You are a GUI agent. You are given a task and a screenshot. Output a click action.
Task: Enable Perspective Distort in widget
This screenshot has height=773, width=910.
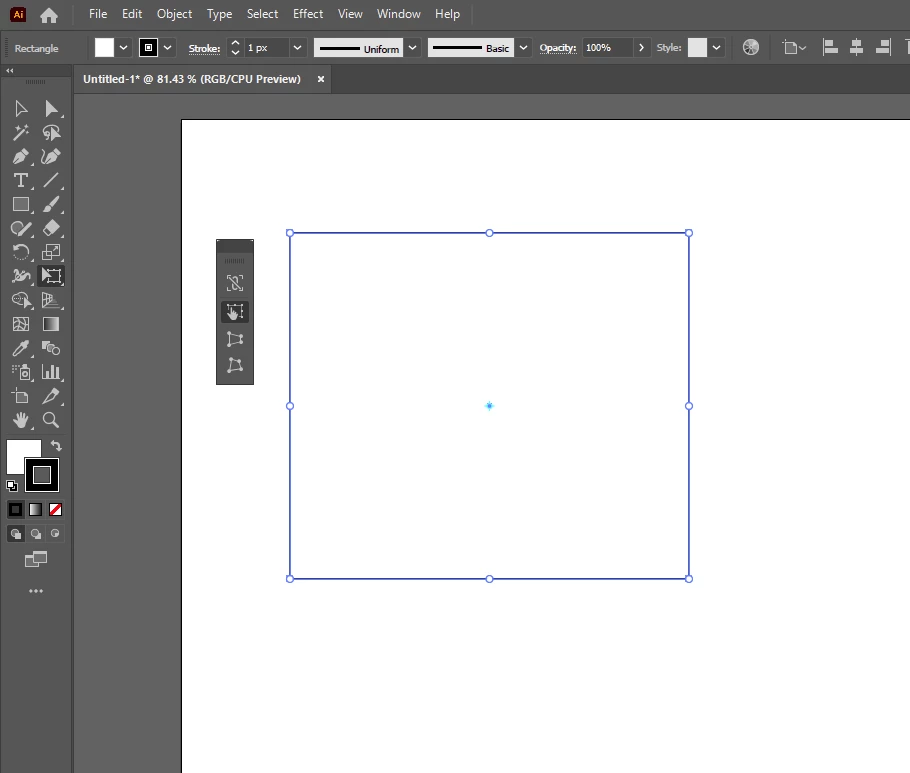pyautogui.click(x=235, y=339)
